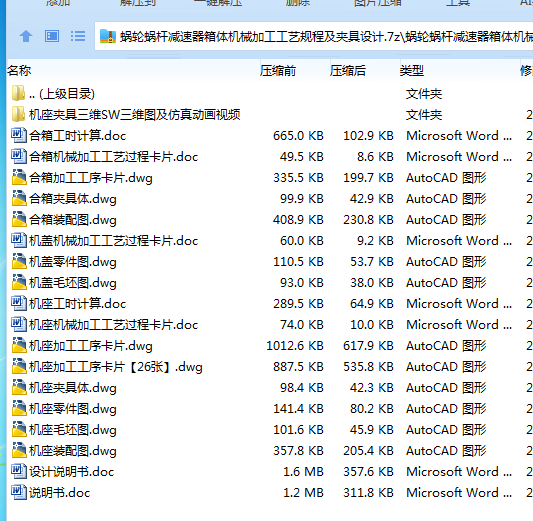Click the 1.6 MB size value
The height and width of the screenshot is (521, 533).
pos(303,472)
